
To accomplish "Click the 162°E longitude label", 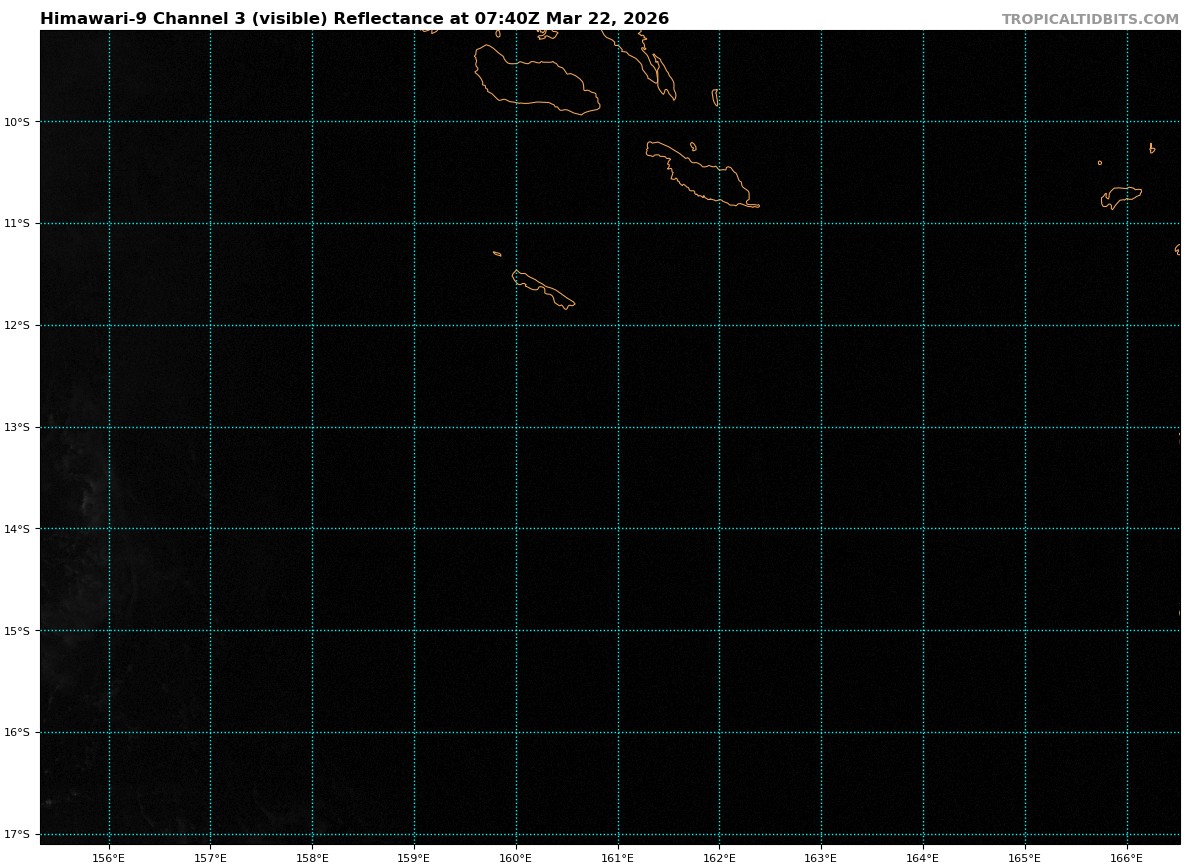I will 719,857.
